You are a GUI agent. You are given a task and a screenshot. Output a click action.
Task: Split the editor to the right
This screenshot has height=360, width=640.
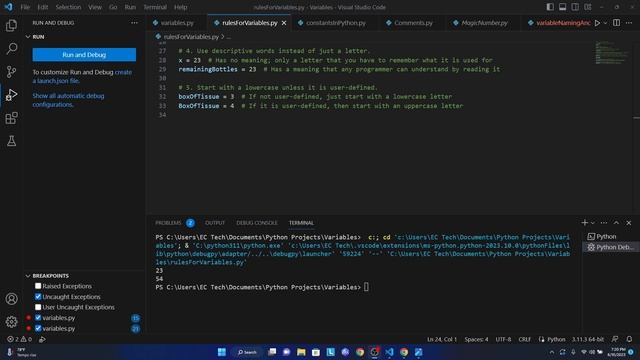[616, 23]
